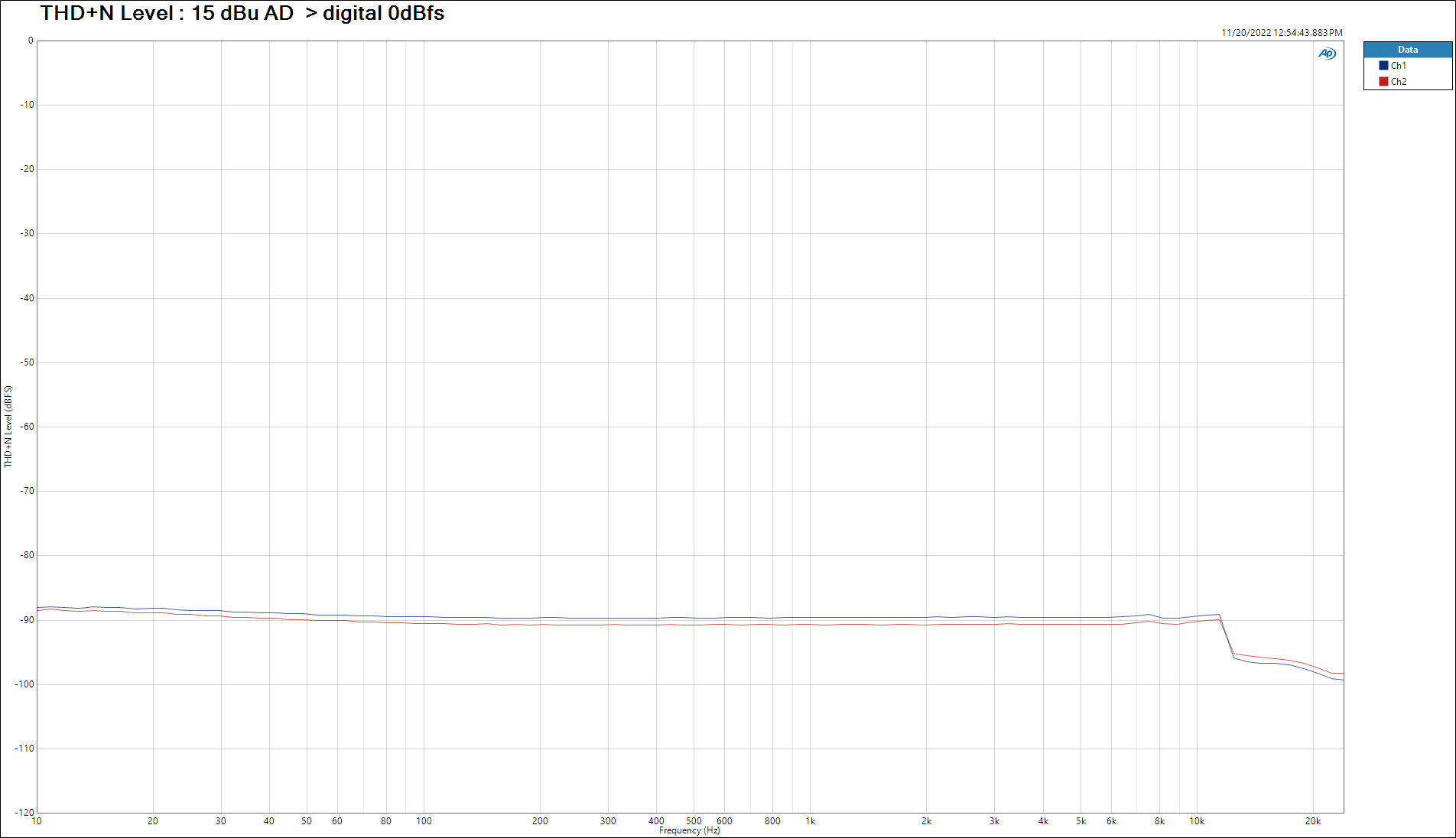Click the -60 level tick label
The height and width of the screenshot is (838, 1456).
[x=27, y=427]
